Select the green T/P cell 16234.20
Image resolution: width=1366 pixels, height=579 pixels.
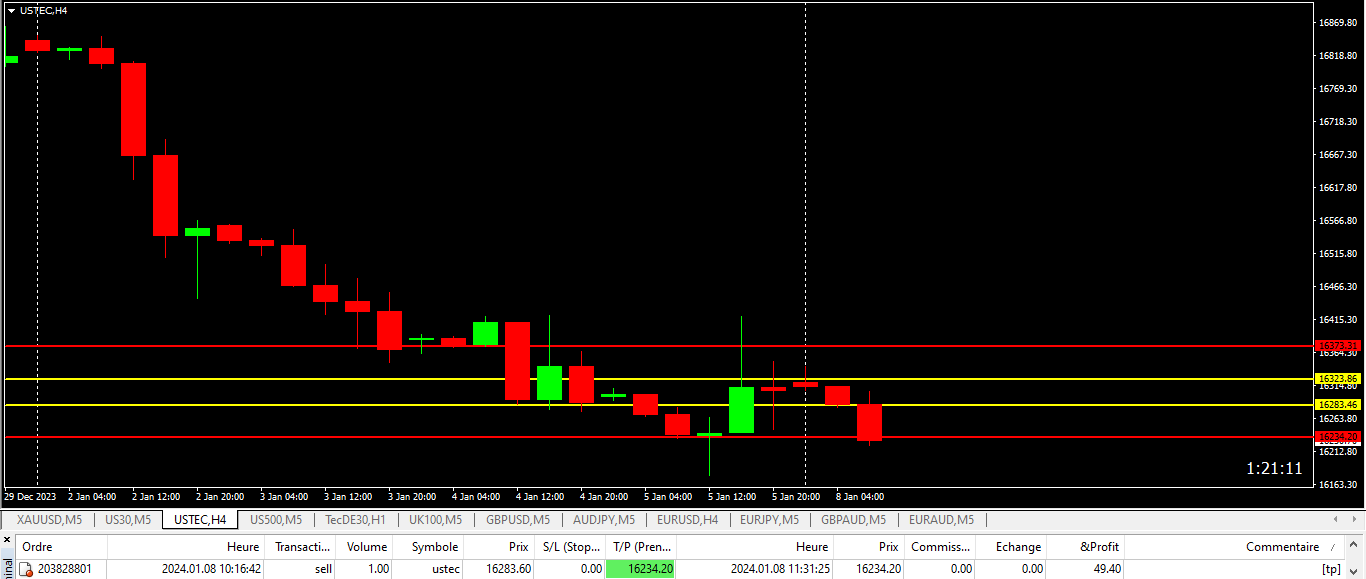641,569
